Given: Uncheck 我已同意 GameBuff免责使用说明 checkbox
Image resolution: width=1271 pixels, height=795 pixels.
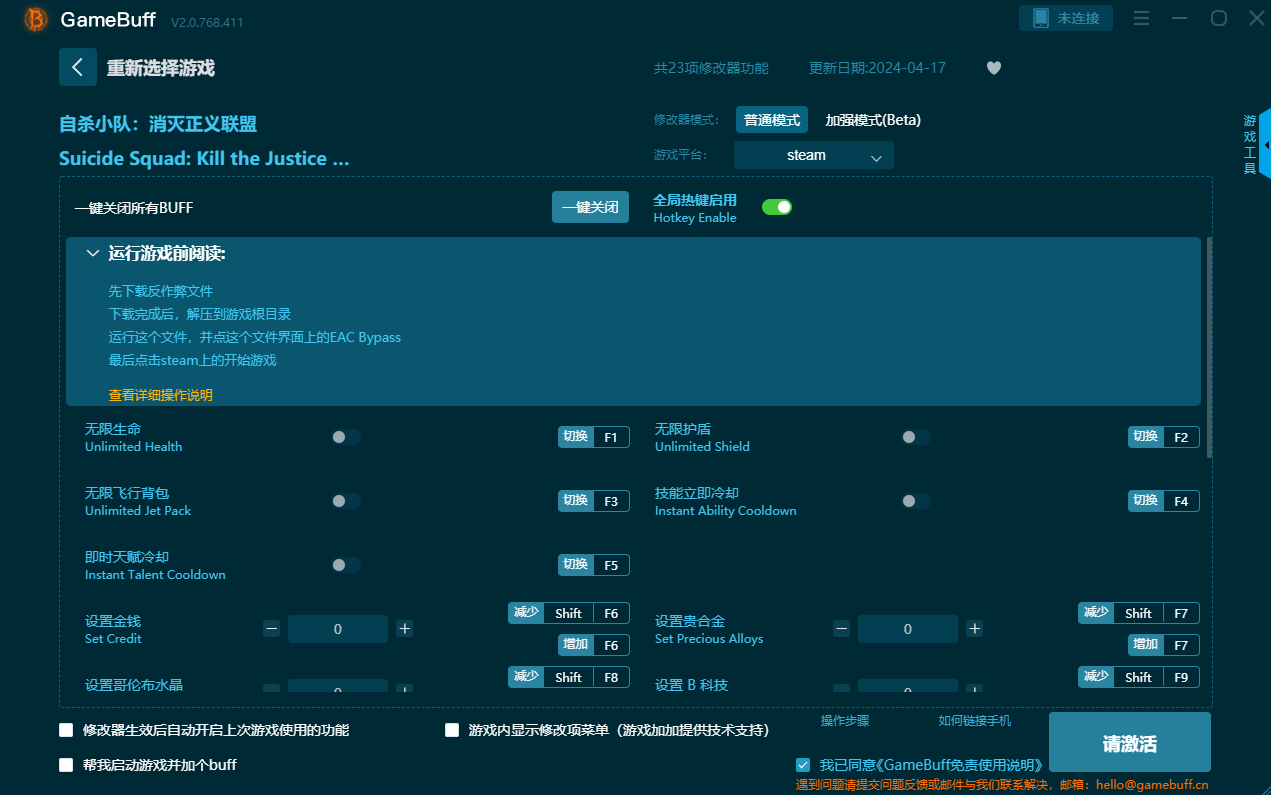Looking at the screenshot, I should (x=803, y=765).
